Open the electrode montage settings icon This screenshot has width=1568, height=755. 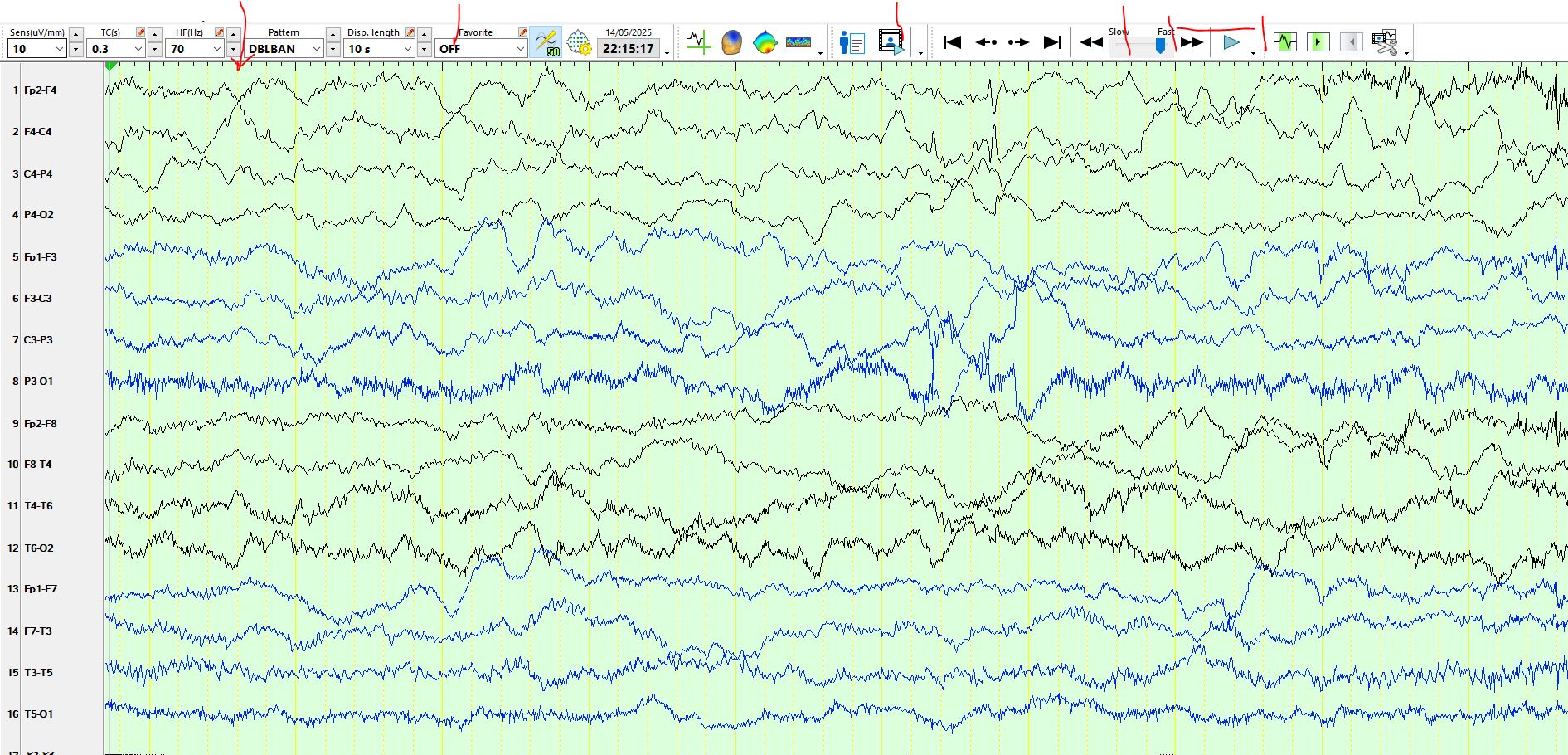point(578,41)
